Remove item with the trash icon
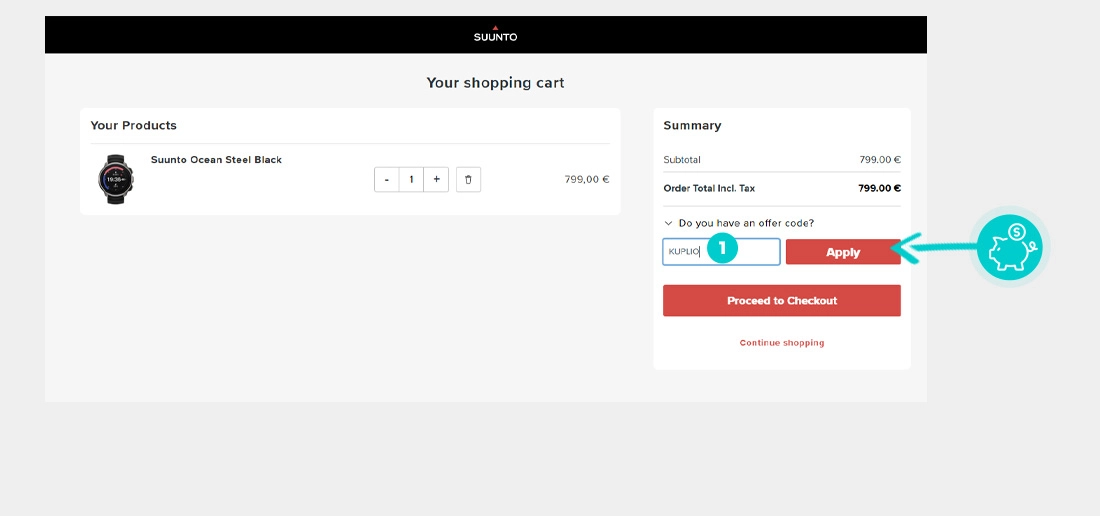 (x=468, y=180)
